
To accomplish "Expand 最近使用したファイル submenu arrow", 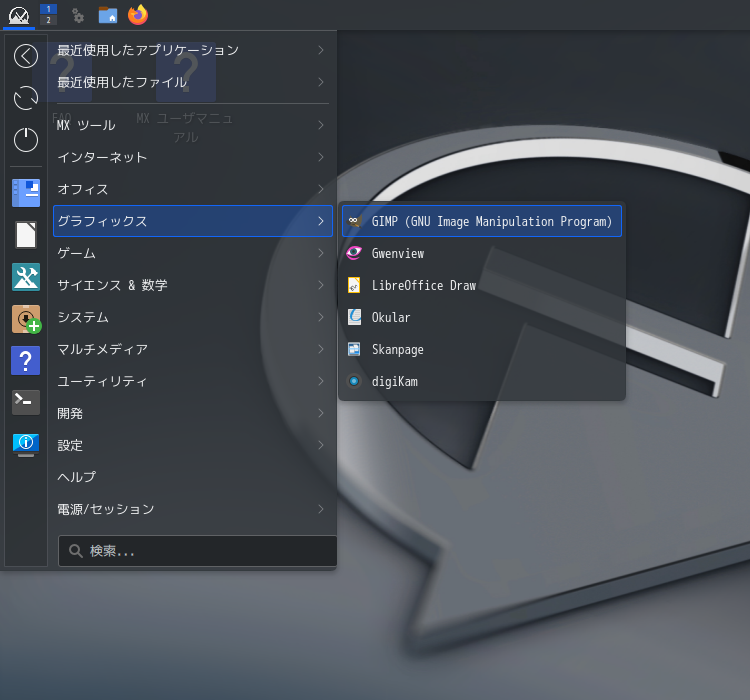I will click(x=321, y=82).
